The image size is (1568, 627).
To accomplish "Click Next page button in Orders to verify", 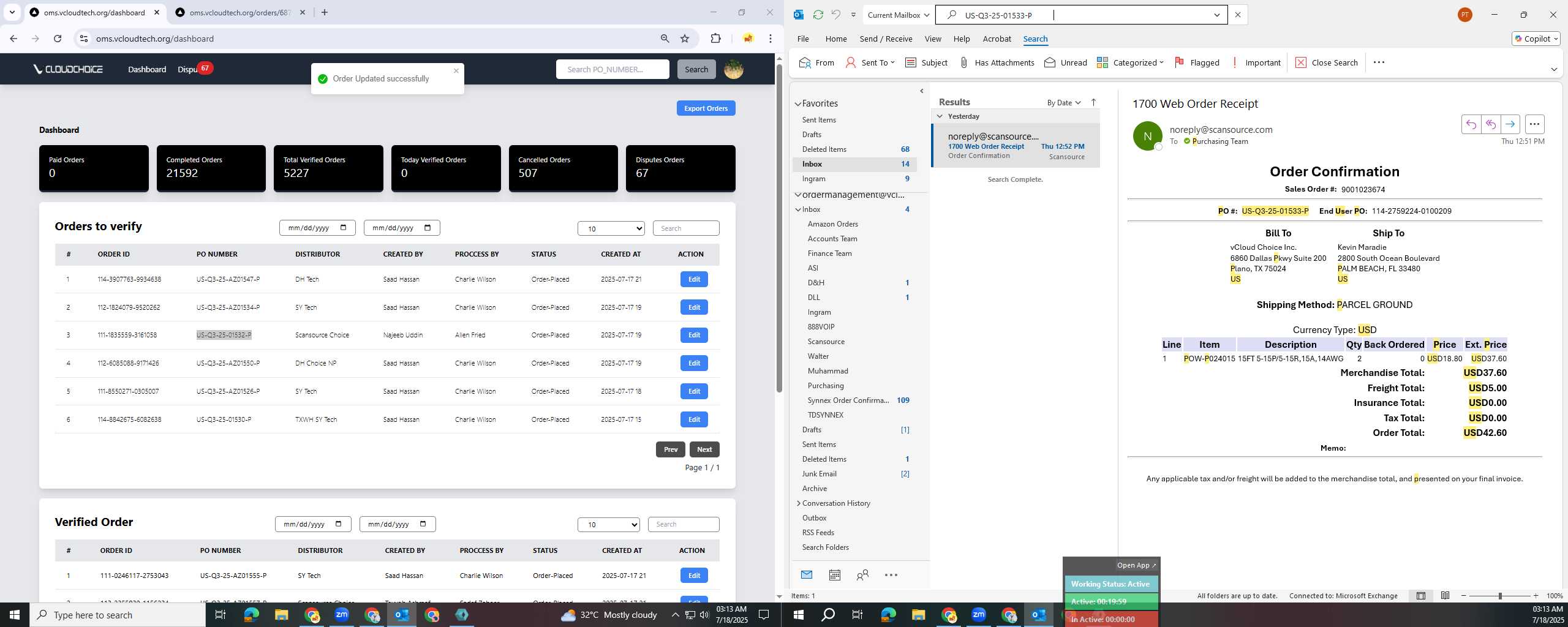I will (x=704, y=449).
